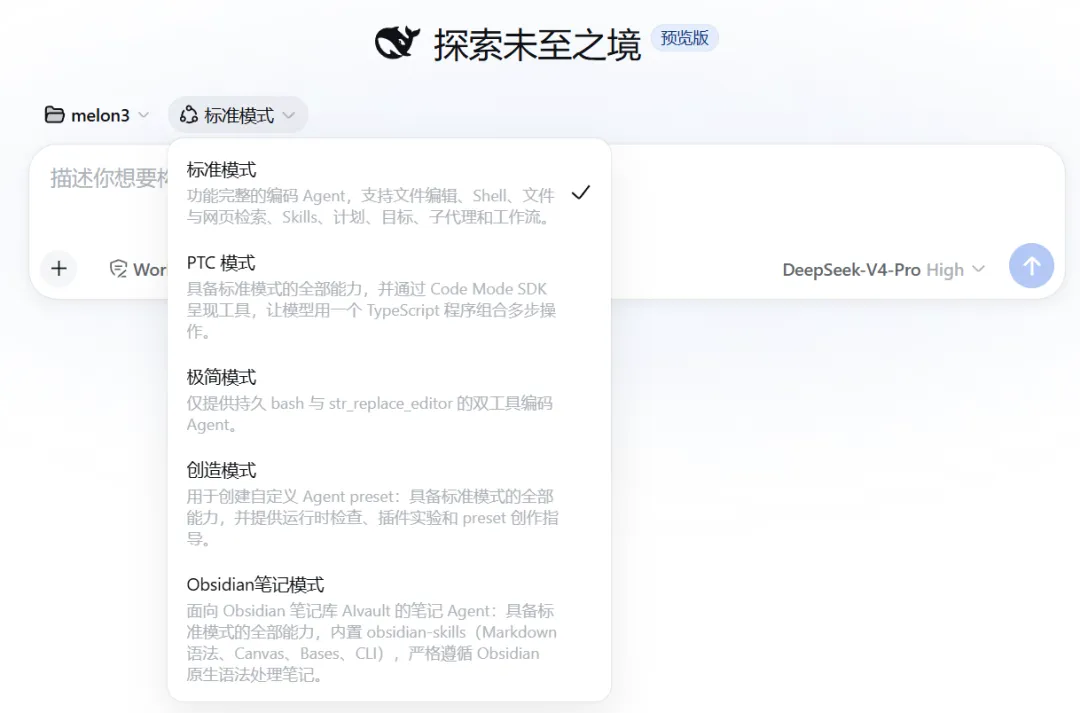1080x713 pixels.
Task: Collapse the 标准模式 mode selector
Action: (x=238, y=115)
